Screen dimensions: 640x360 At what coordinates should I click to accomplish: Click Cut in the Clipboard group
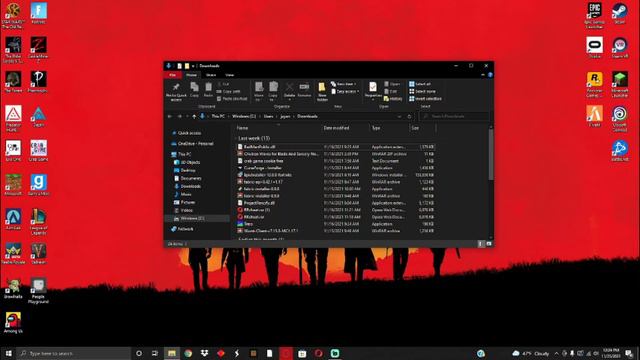point(223,84)
